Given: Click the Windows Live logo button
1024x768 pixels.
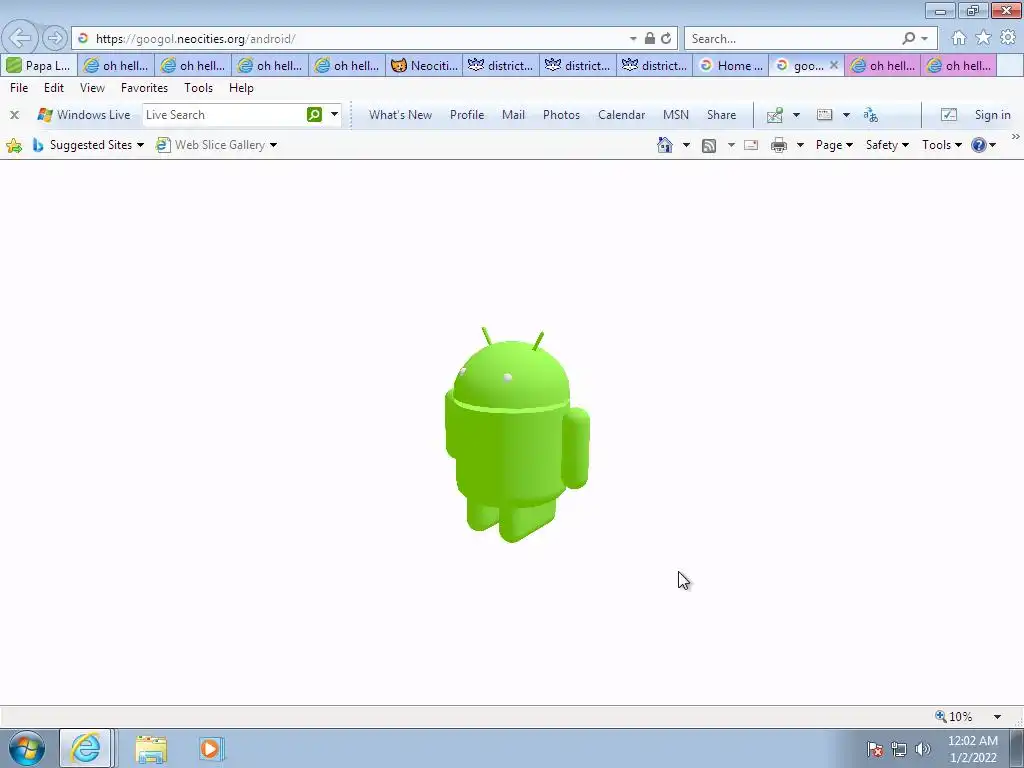Looking at the screenshot, I should click(84, 115).
